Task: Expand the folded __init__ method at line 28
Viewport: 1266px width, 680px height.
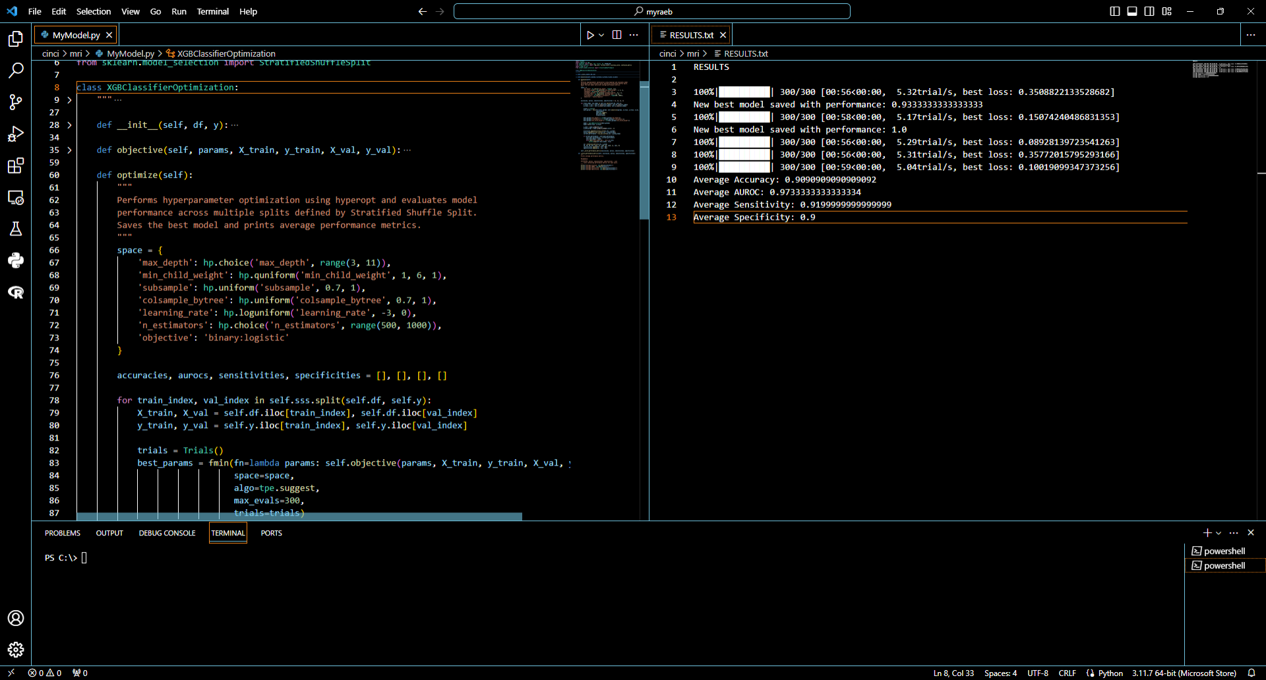Action: (69, 125)
